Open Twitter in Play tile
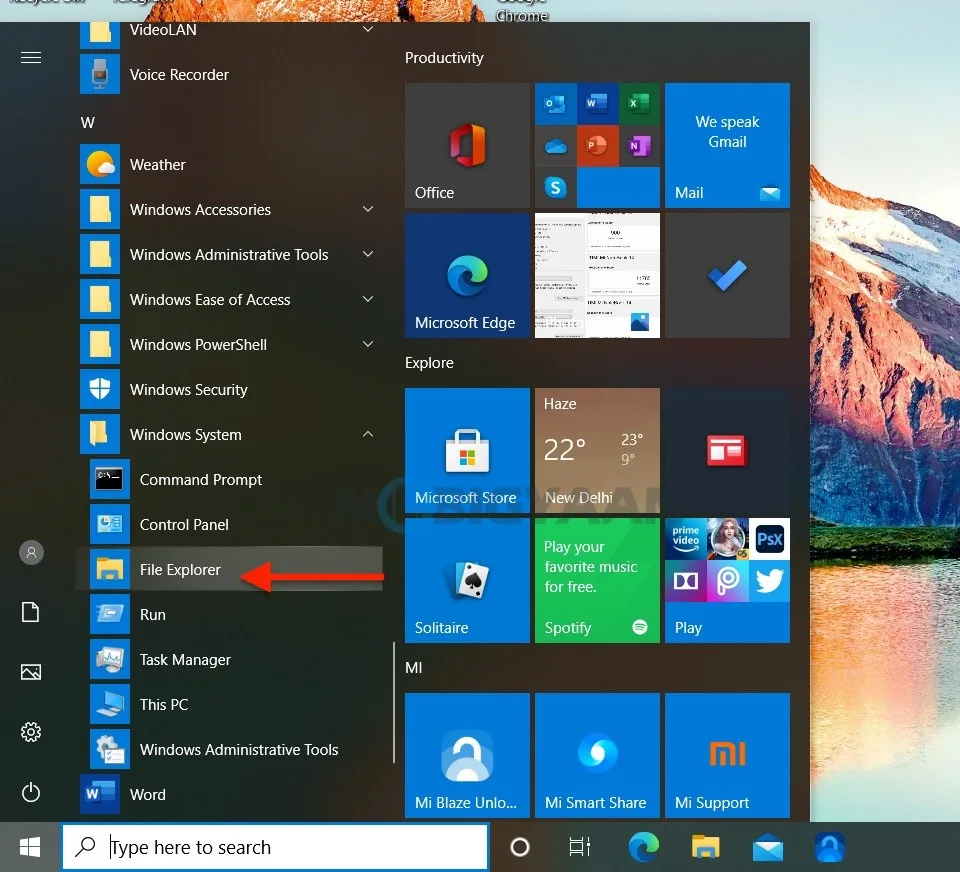Screen dimensions: 960x872 769,581
